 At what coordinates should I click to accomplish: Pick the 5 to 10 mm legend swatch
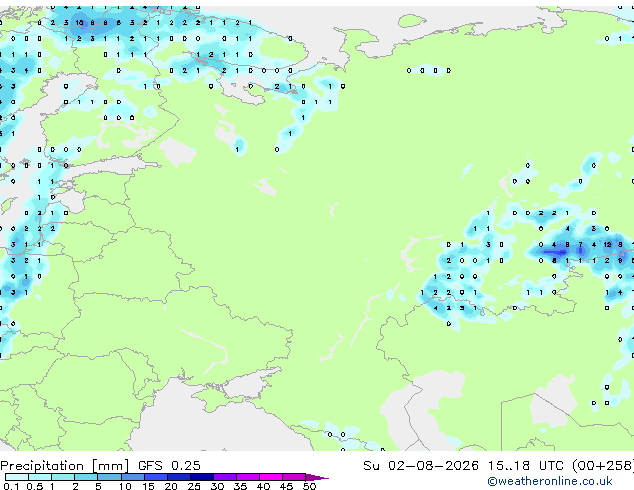click(109, 477)
